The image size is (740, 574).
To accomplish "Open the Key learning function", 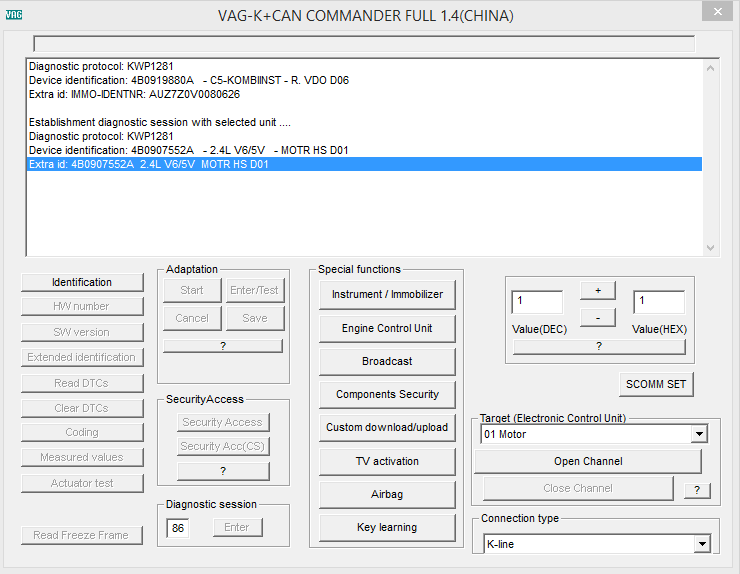I will [x=387, y=528].
